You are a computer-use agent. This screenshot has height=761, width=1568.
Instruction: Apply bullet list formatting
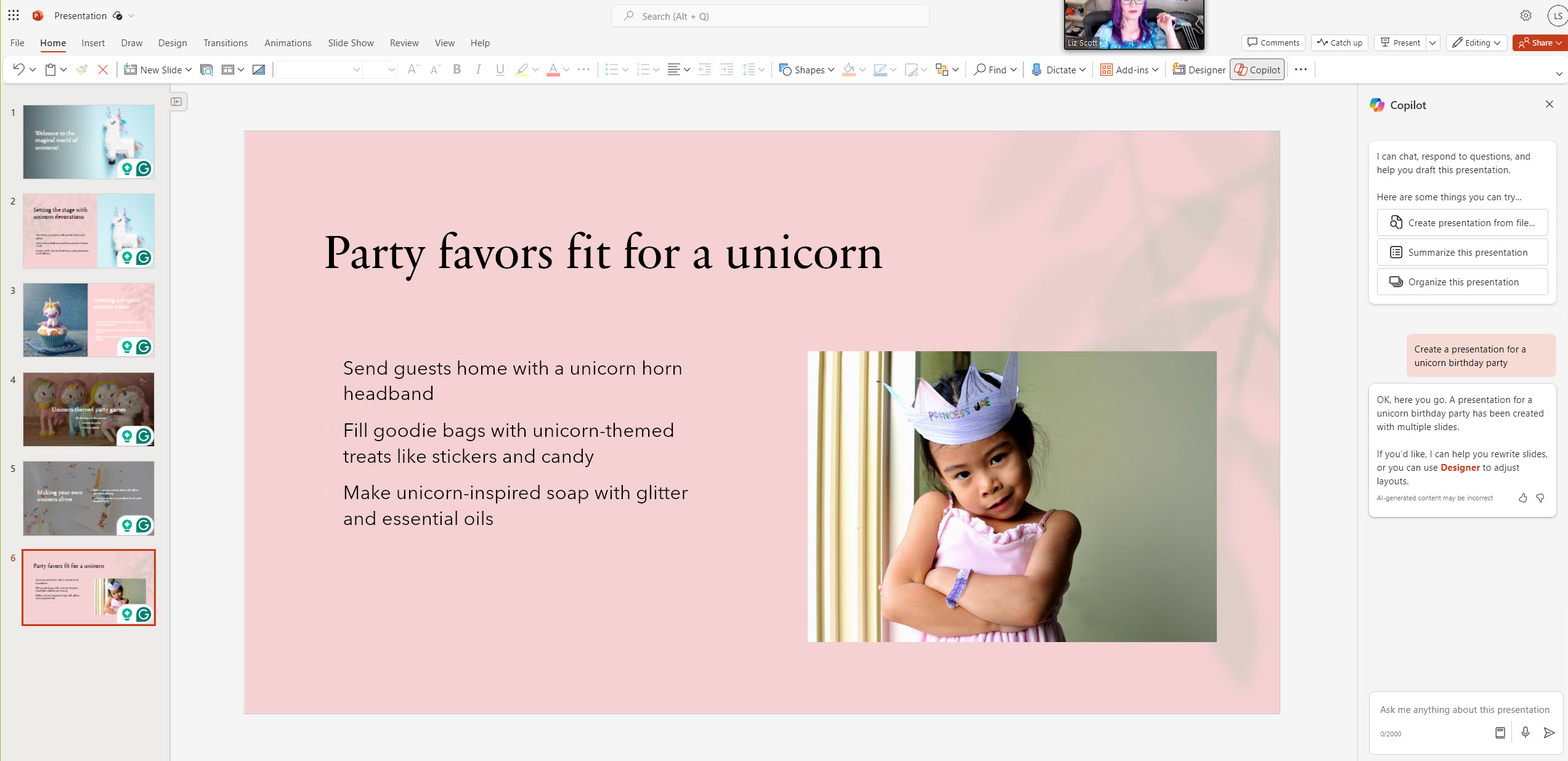[612, 69]
